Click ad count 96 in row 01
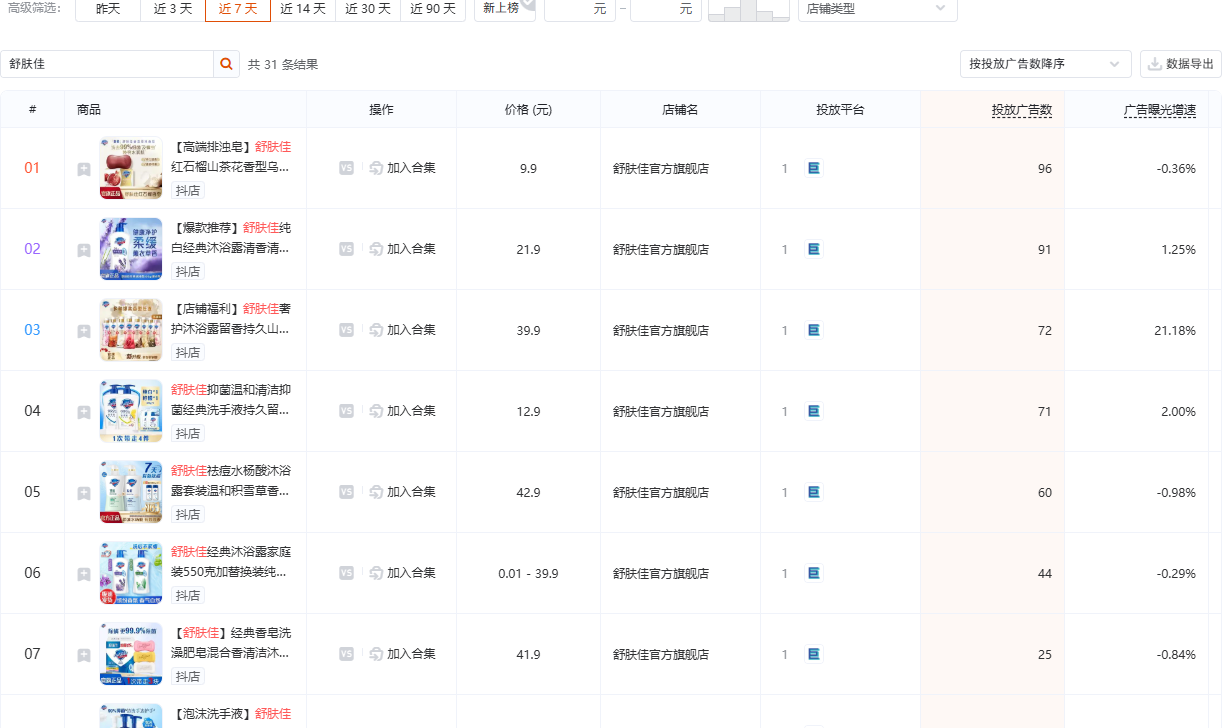1222x728 pixels. (1045, 169)
